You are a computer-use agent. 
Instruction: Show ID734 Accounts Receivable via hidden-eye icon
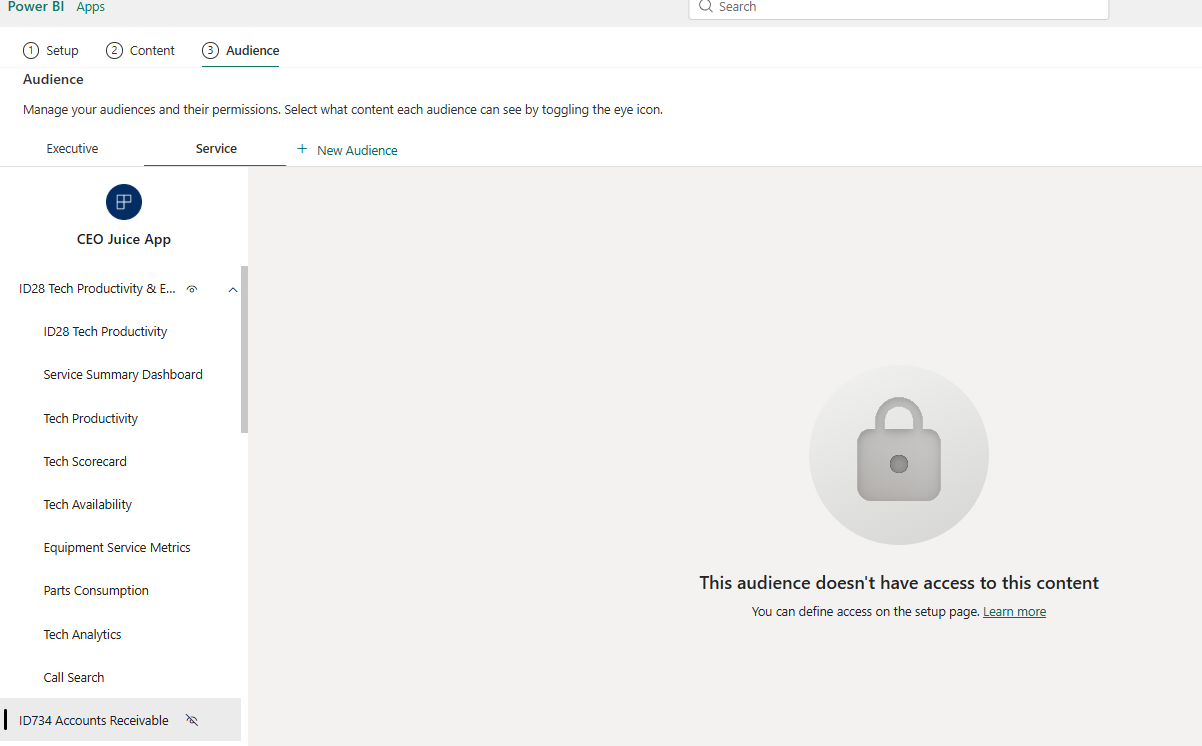coord(192,720)
